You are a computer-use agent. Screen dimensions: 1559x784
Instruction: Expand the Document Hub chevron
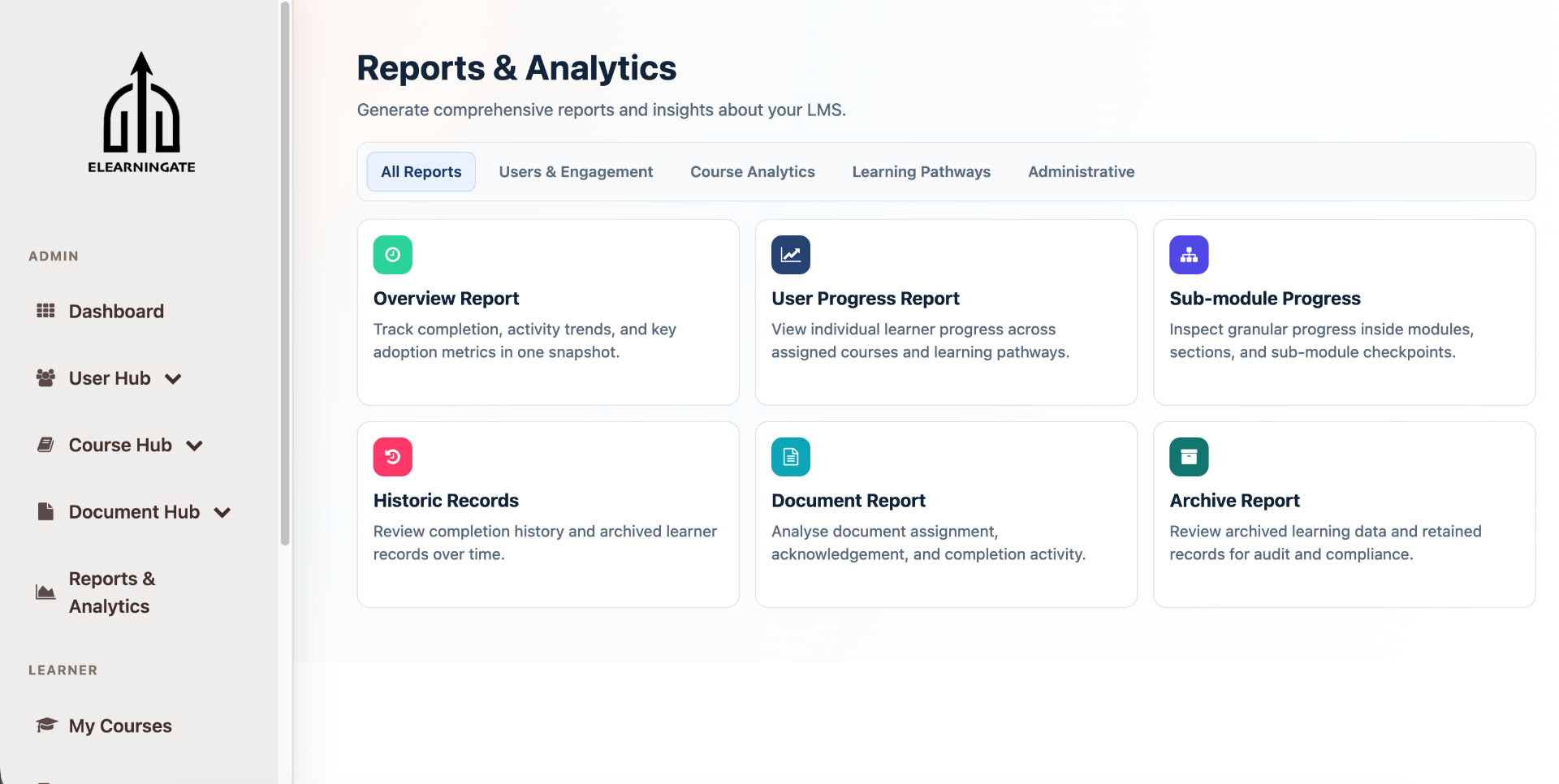pyautogui.click(x=222, y=512)
